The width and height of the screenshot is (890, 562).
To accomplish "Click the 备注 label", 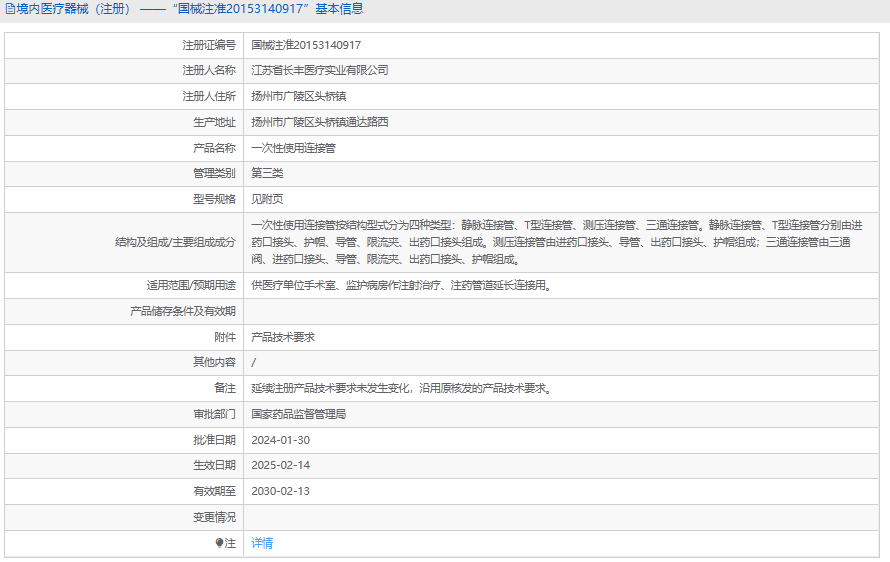I will [225, 388].
